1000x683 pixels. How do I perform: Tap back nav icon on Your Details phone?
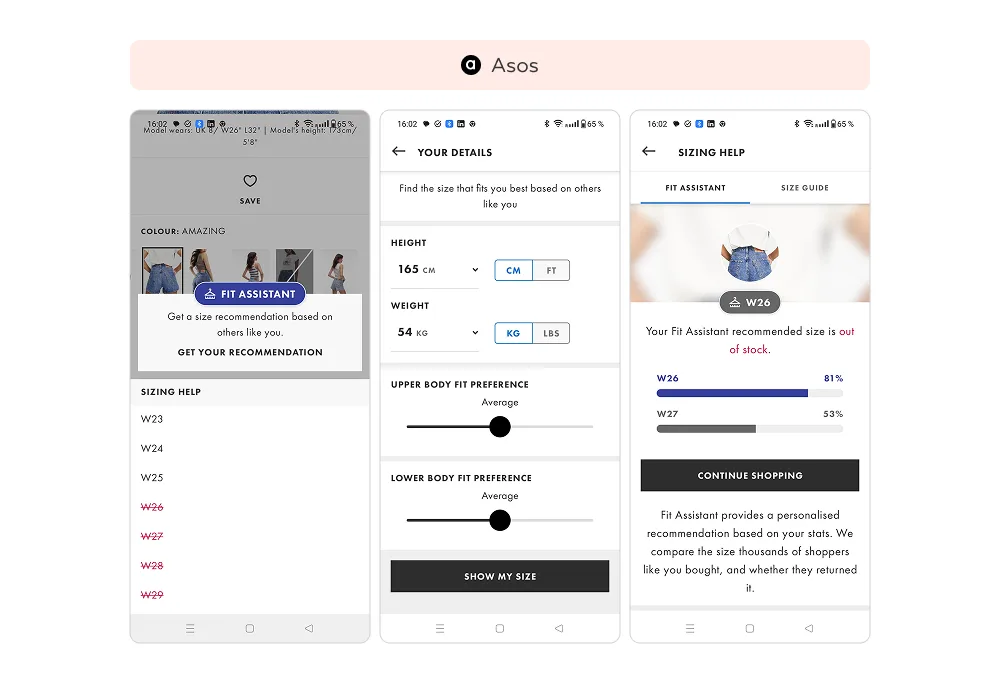[x=559, y=628]
